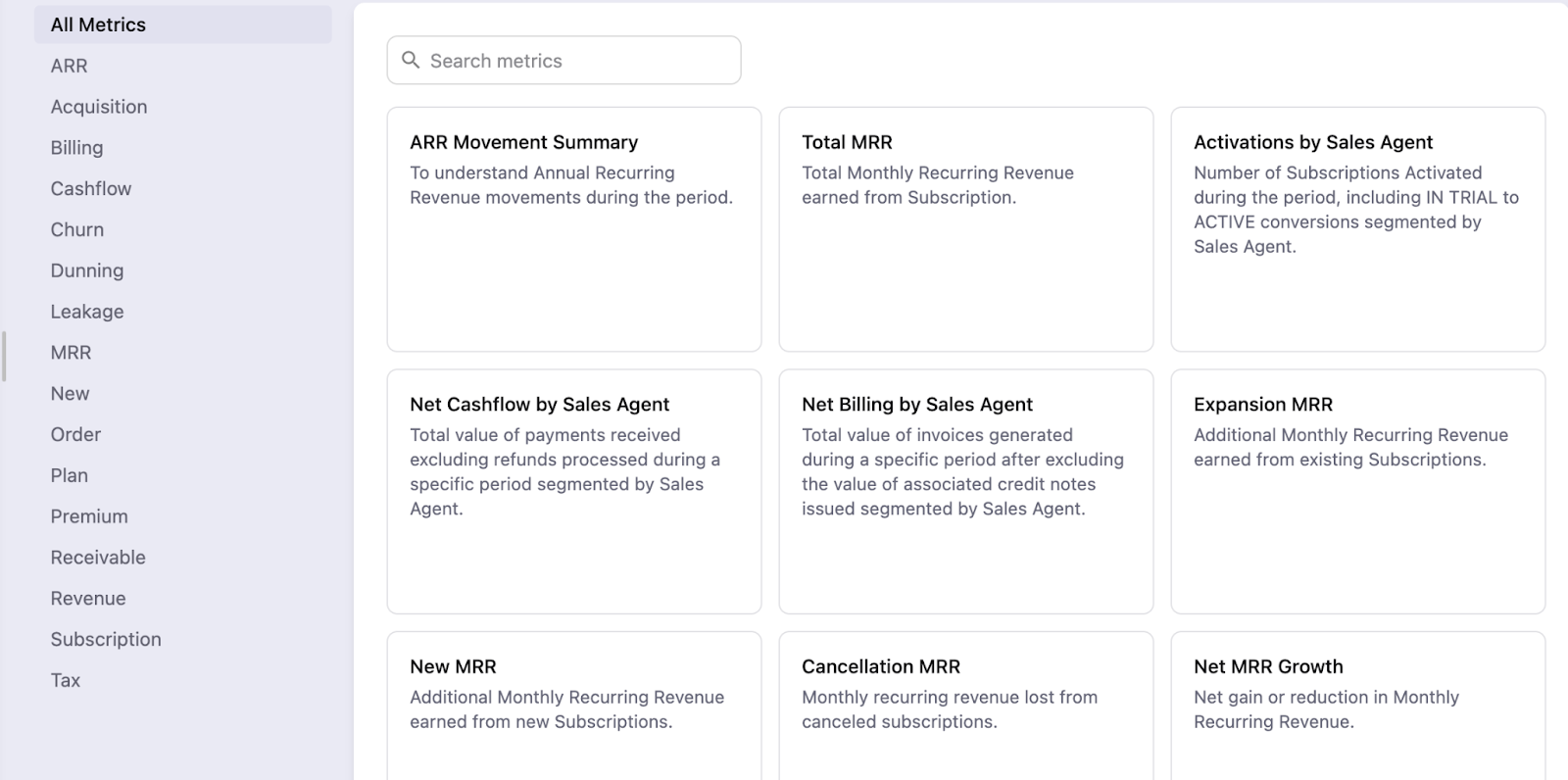Image resolution: width=1568 pixels, height=780 pixels.
Task: Go to the Billing category
Action: coord(76,148)
